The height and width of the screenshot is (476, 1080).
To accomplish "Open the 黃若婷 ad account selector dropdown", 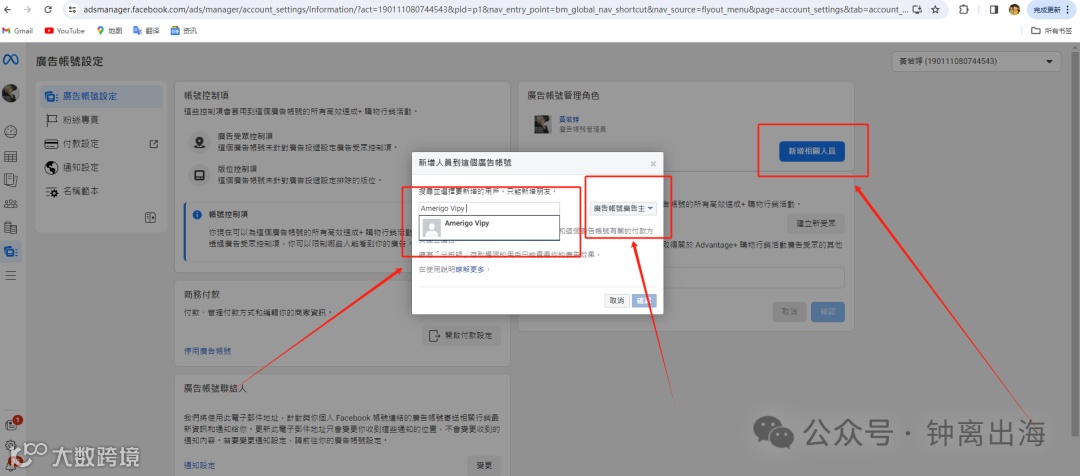I will pos(975,61).
